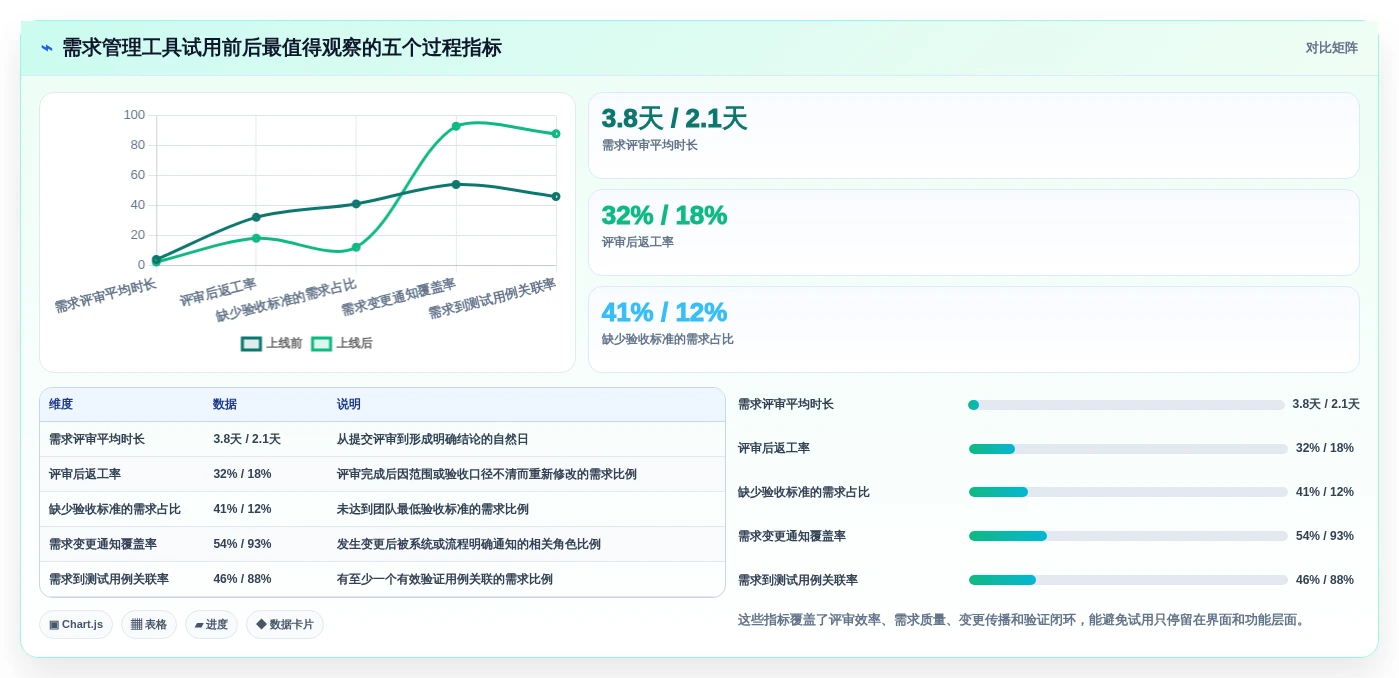
Task: Open the 3.8天 / 2.1天 metric card
Action: 973,135
